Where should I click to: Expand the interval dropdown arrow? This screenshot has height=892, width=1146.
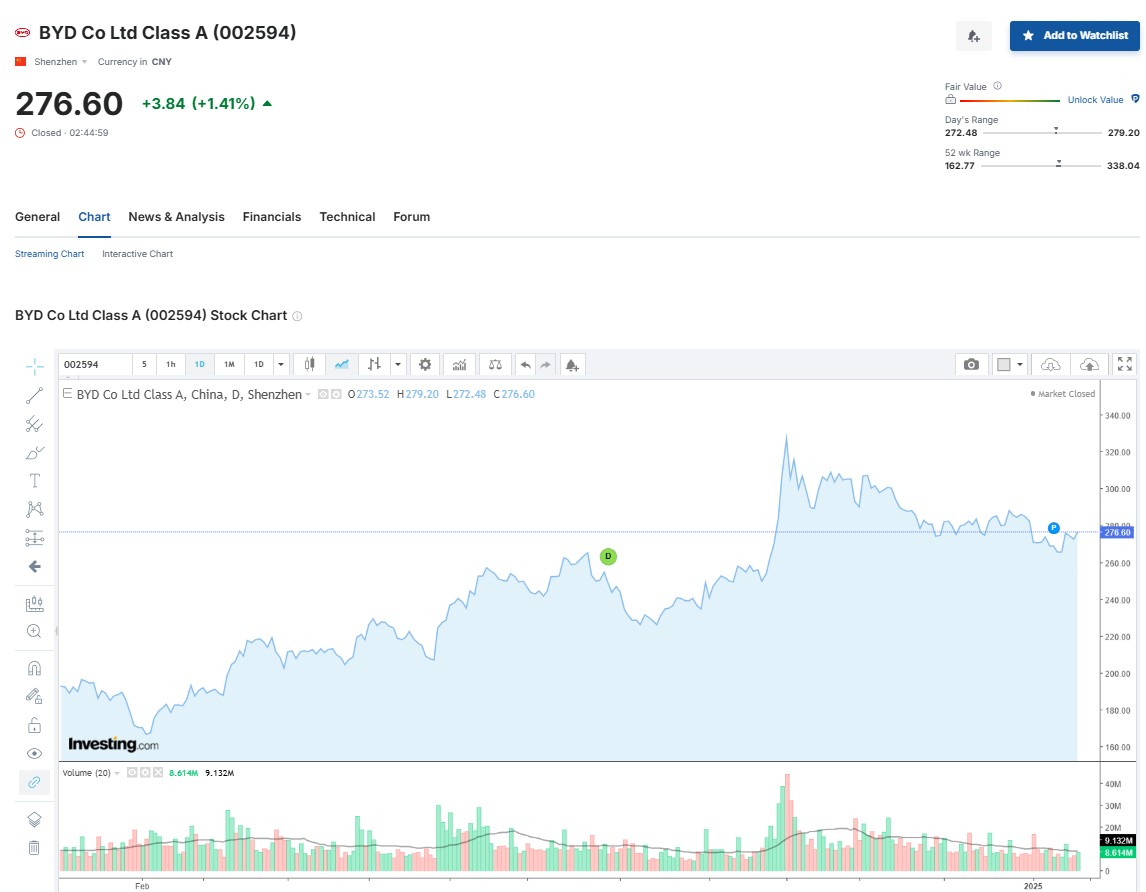pos(281,364)
